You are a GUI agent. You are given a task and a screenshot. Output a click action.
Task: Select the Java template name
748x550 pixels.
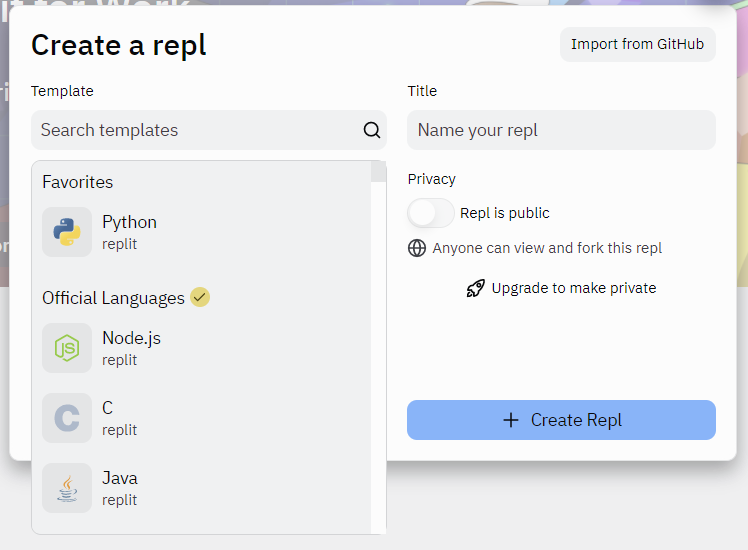[x=120, y=478]
